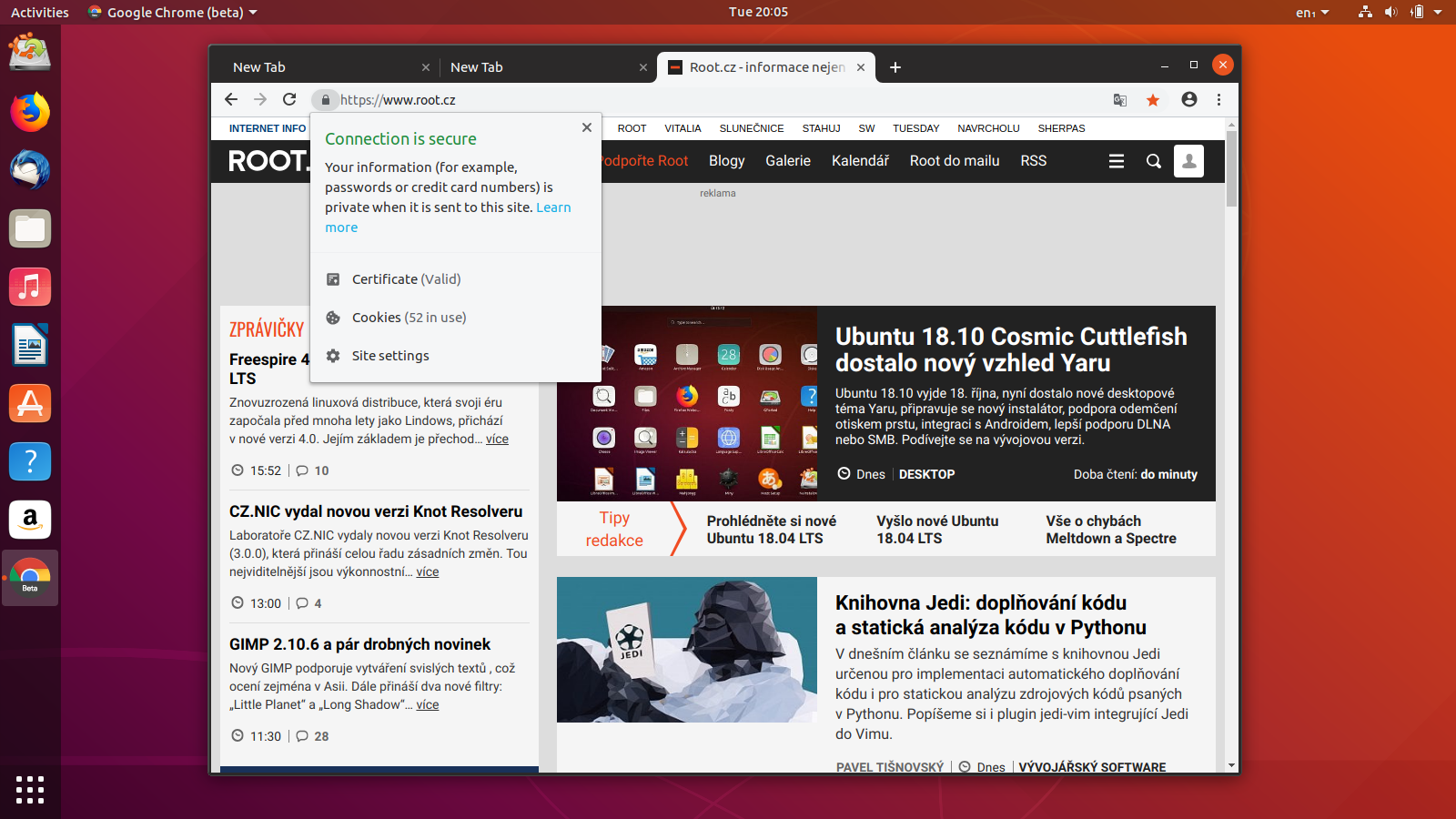
Task: Open the Chrome three-dot menu
Action: [x=1219, y=100]
